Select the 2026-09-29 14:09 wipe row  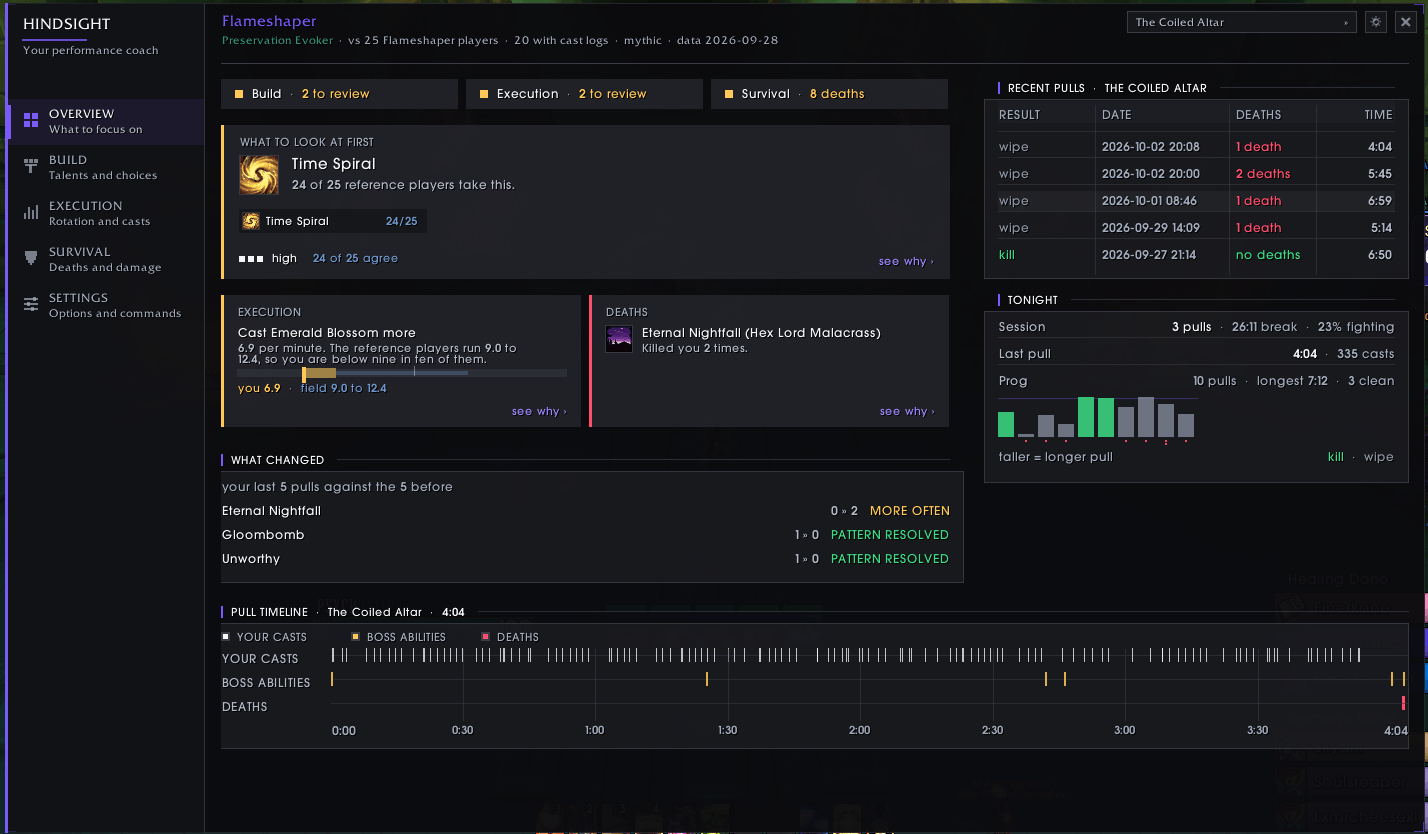(1196, 228)
